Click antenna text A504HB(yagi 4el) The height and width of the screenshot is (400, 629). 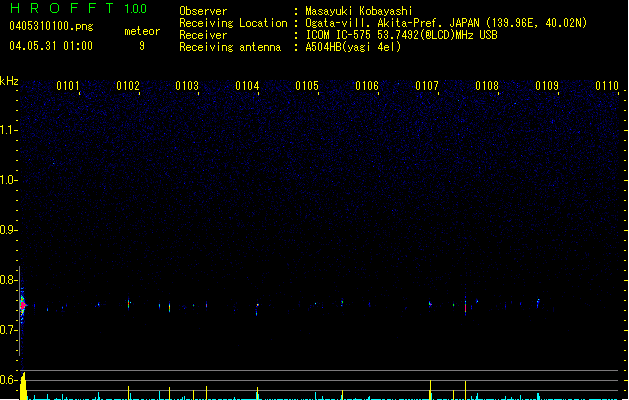(353, 47)
